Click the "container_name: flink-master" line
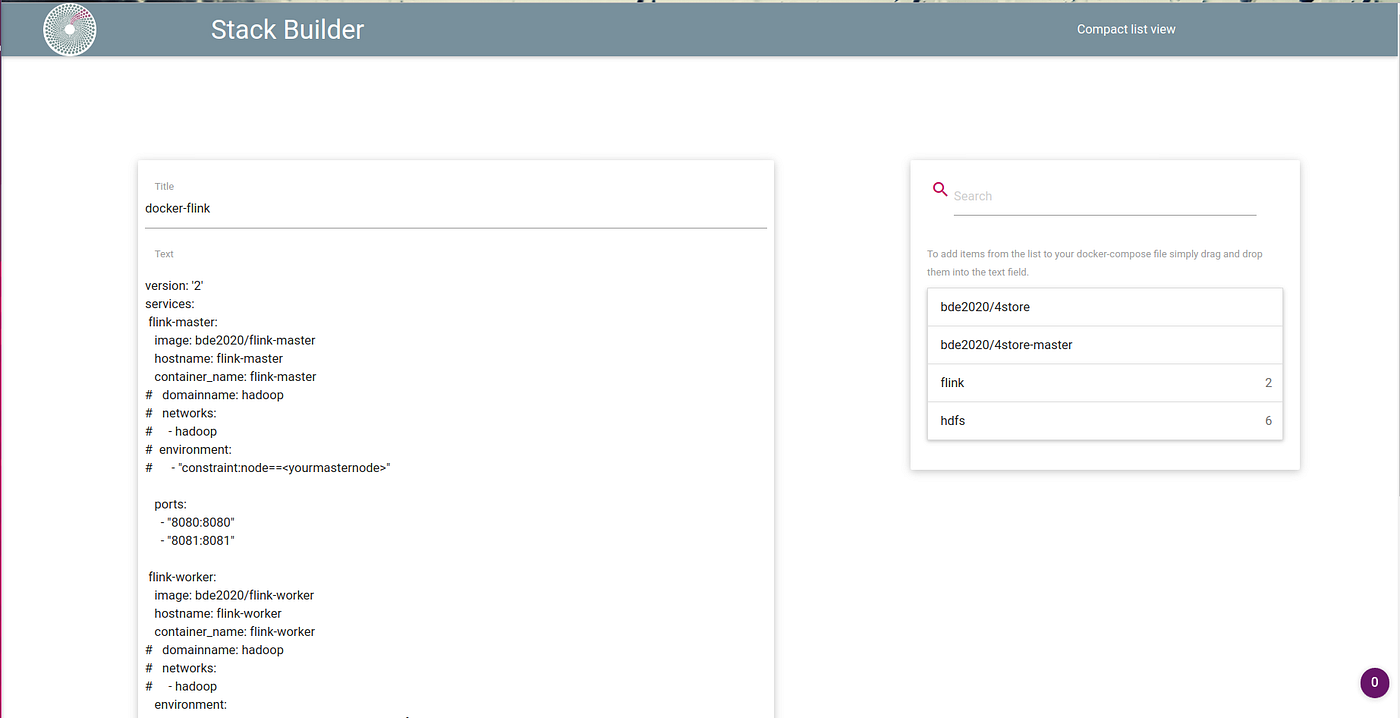1400x718 pixels. (x=235, y=376)
